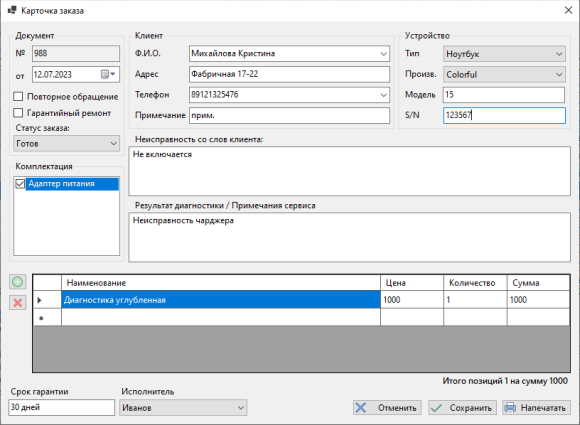
Task: Enable the Повторное обращение checkbox
Action: pyautogui.click(x=18, y=97)
